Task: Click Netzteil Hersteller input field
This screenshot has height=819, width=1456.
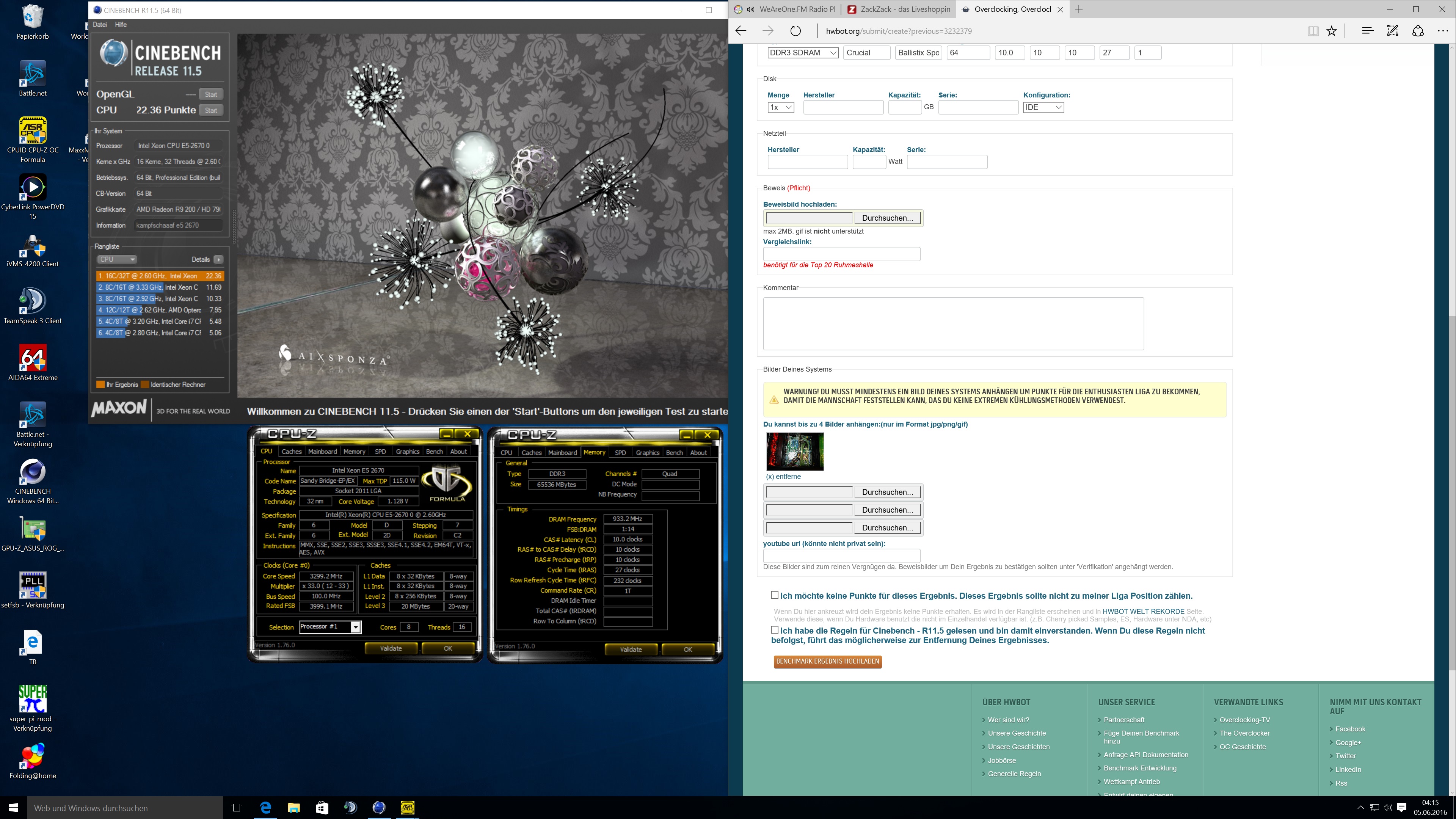Action: tap(808, 162)
